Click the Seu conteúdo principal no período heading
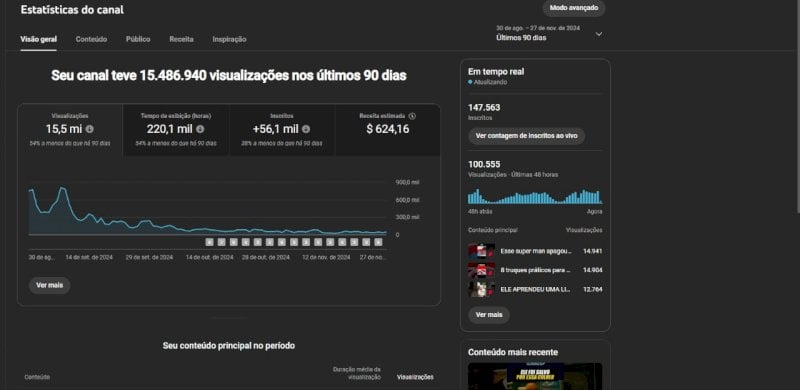This screenshot has width=800, height=390. 229,346
